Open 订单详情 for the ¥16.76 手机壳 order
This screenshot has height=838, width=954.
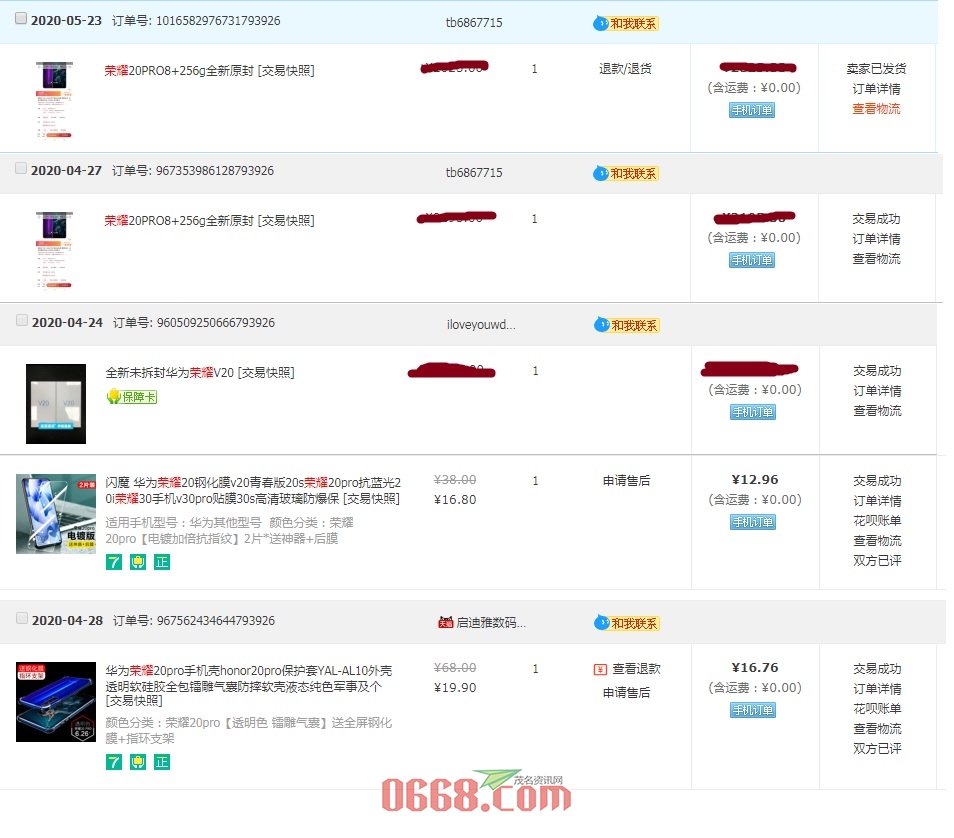point(877,689)
